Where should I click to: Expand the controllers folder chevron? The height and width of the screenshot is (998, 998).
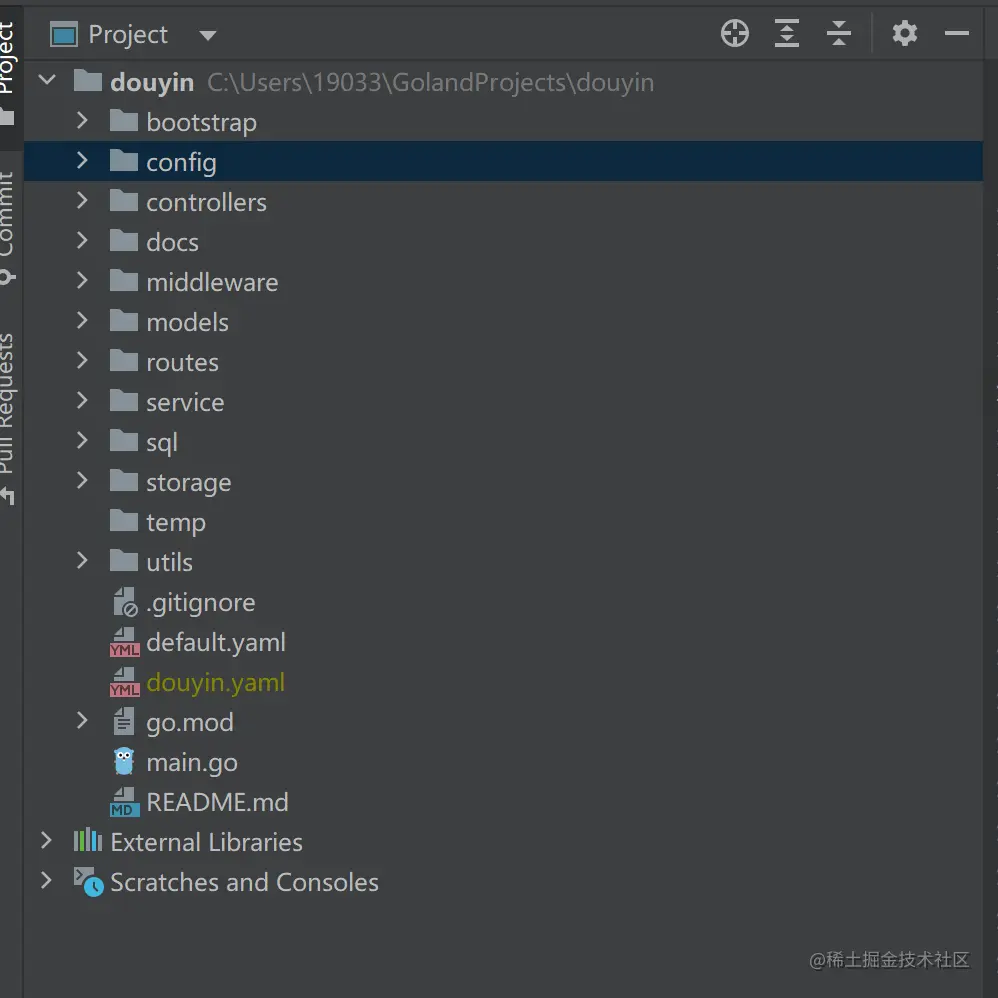click(x=82, y=201)
